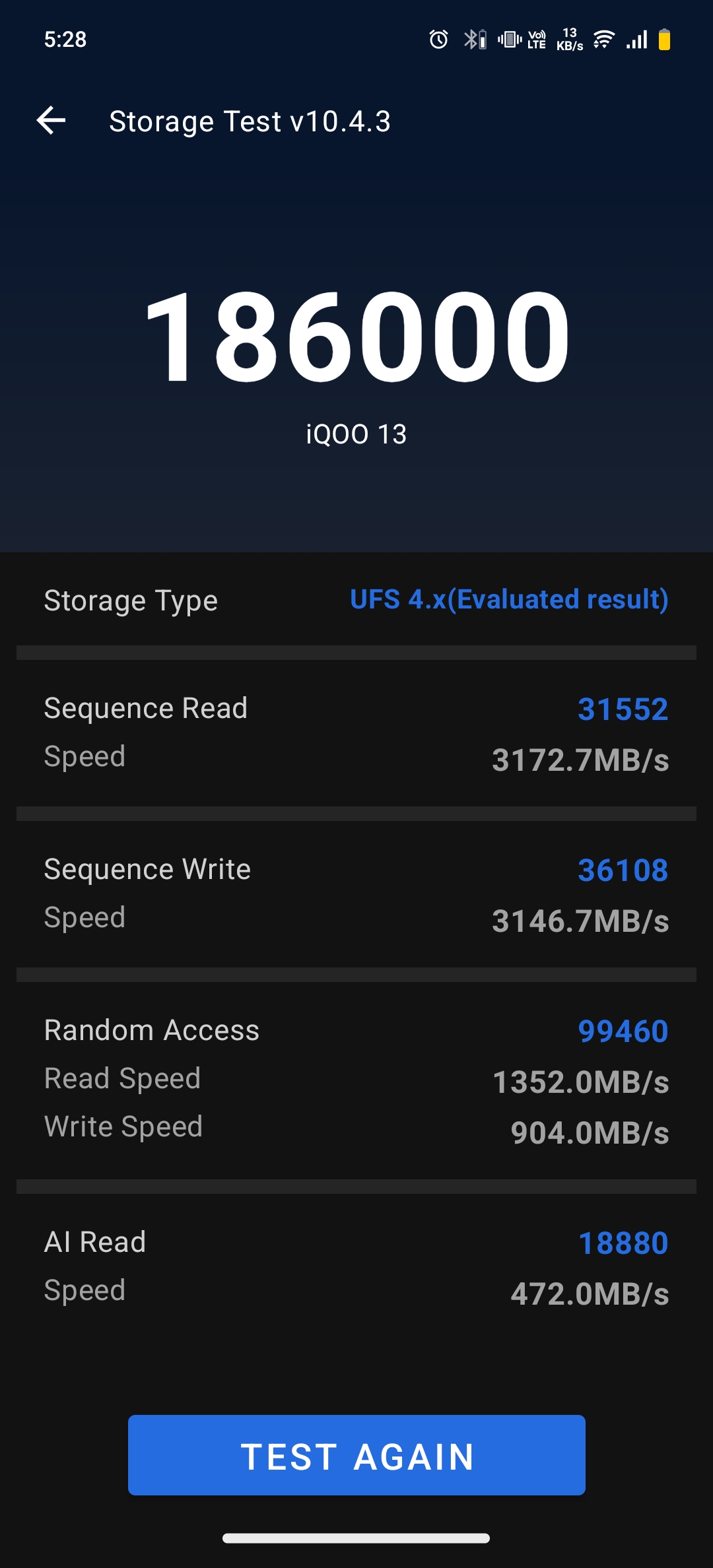Image resolution: width=713 pixels, height=1568 pixels.
Task: Tap the Storage Test v10.4.3 title
Action: tap(250, 121)
